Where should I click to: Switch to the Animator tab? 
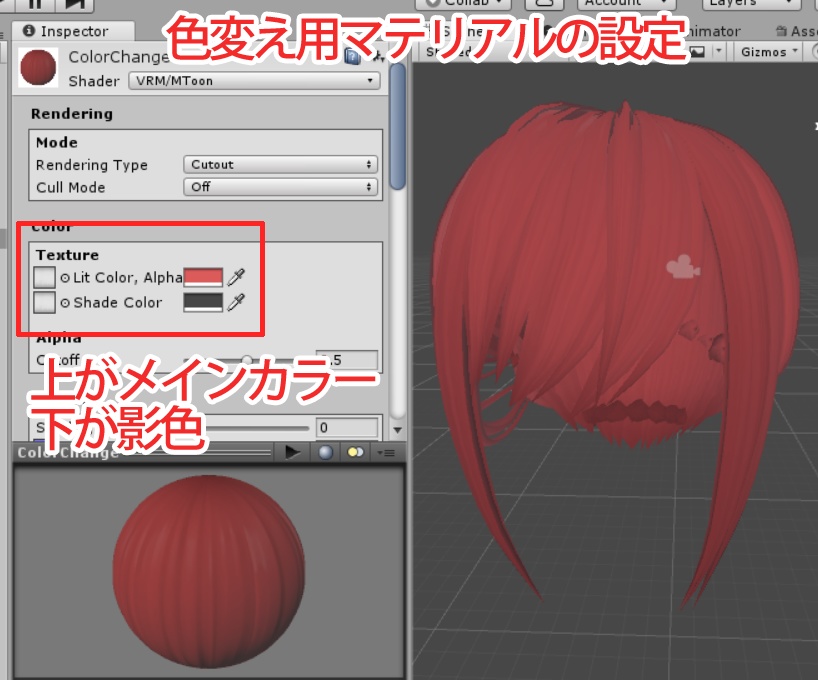click(x=713, y=31)
